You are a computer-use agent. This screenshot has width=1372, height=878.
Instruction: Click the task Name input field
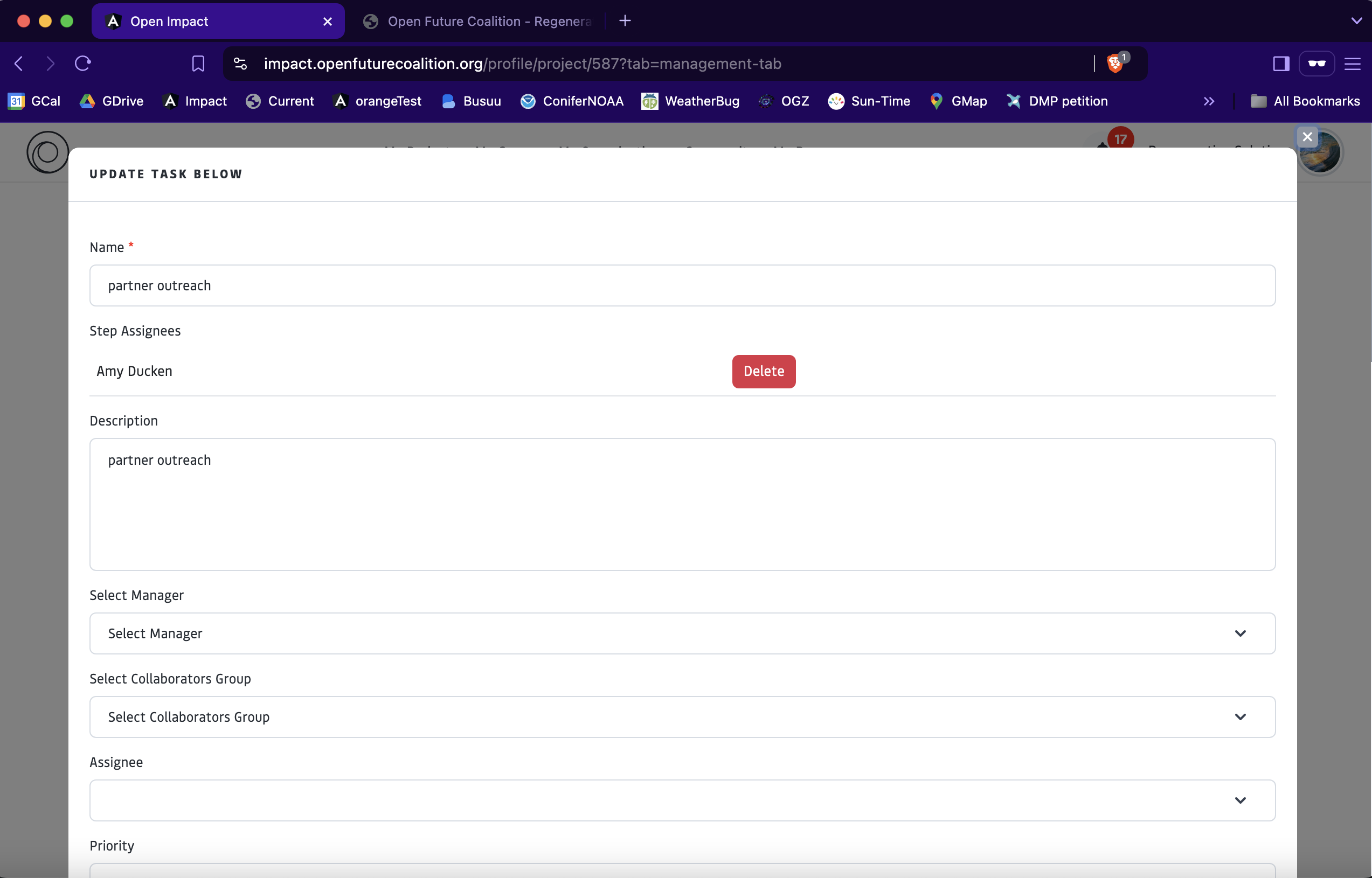(682, 285)
